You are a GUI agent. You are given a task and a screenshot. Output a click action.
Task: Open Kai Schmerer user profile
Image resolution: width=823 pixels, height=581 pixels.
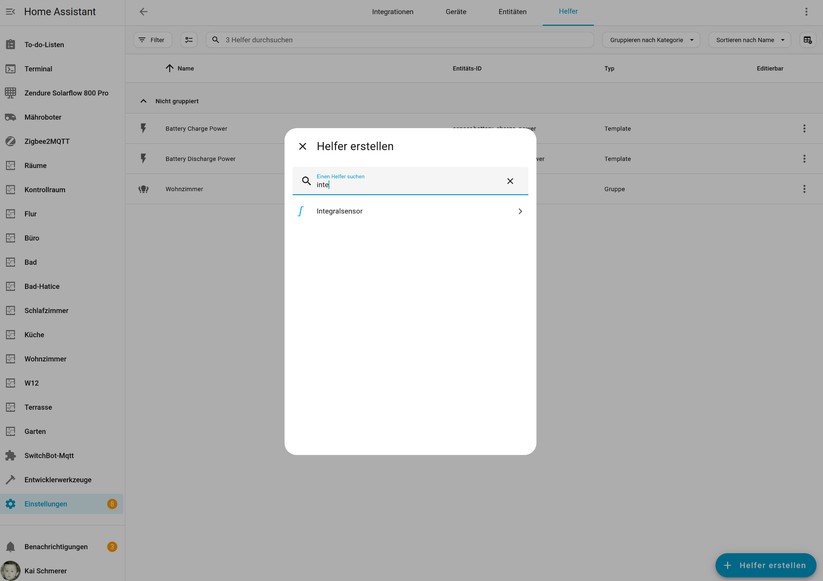pyautogui.click(x=45, y=571)
